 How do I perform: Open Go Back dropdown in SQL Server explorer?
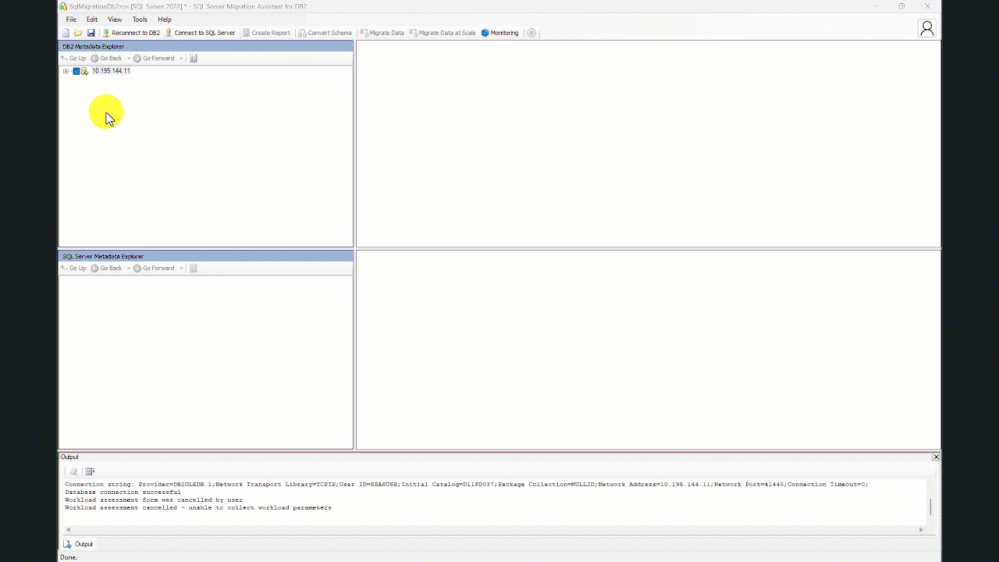click(x=129, y=268)
